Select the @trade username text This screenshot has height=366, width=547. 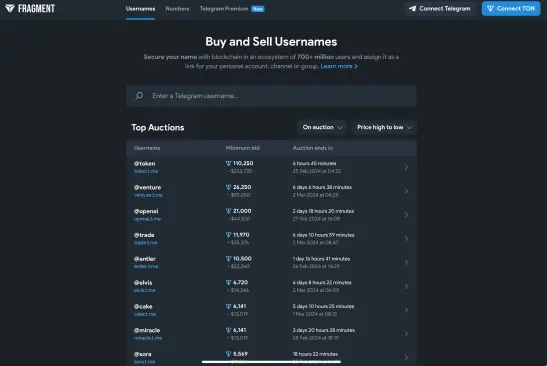(x=144, y=235)
